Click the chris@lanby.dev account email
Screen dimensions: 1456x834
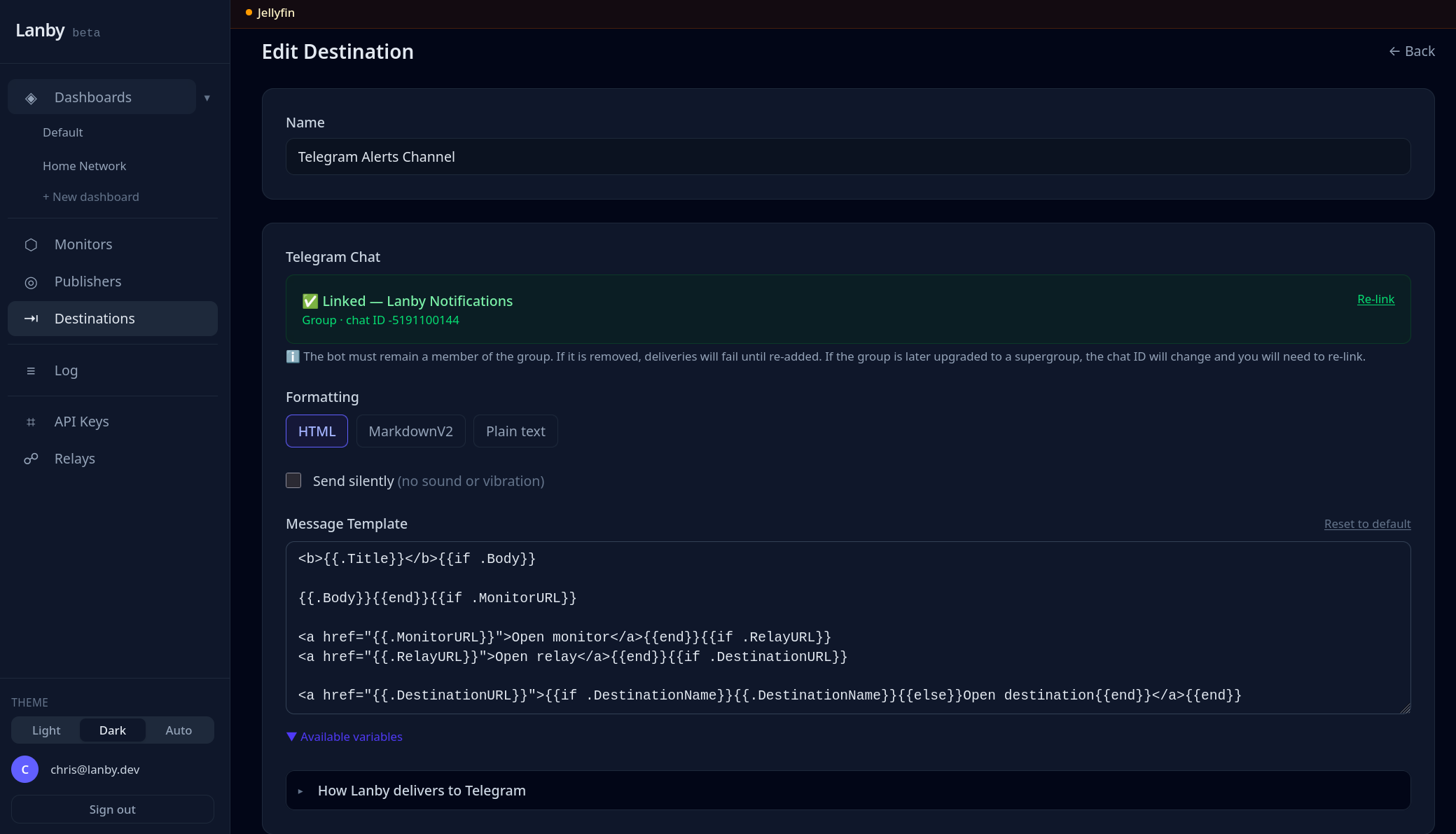95,770
